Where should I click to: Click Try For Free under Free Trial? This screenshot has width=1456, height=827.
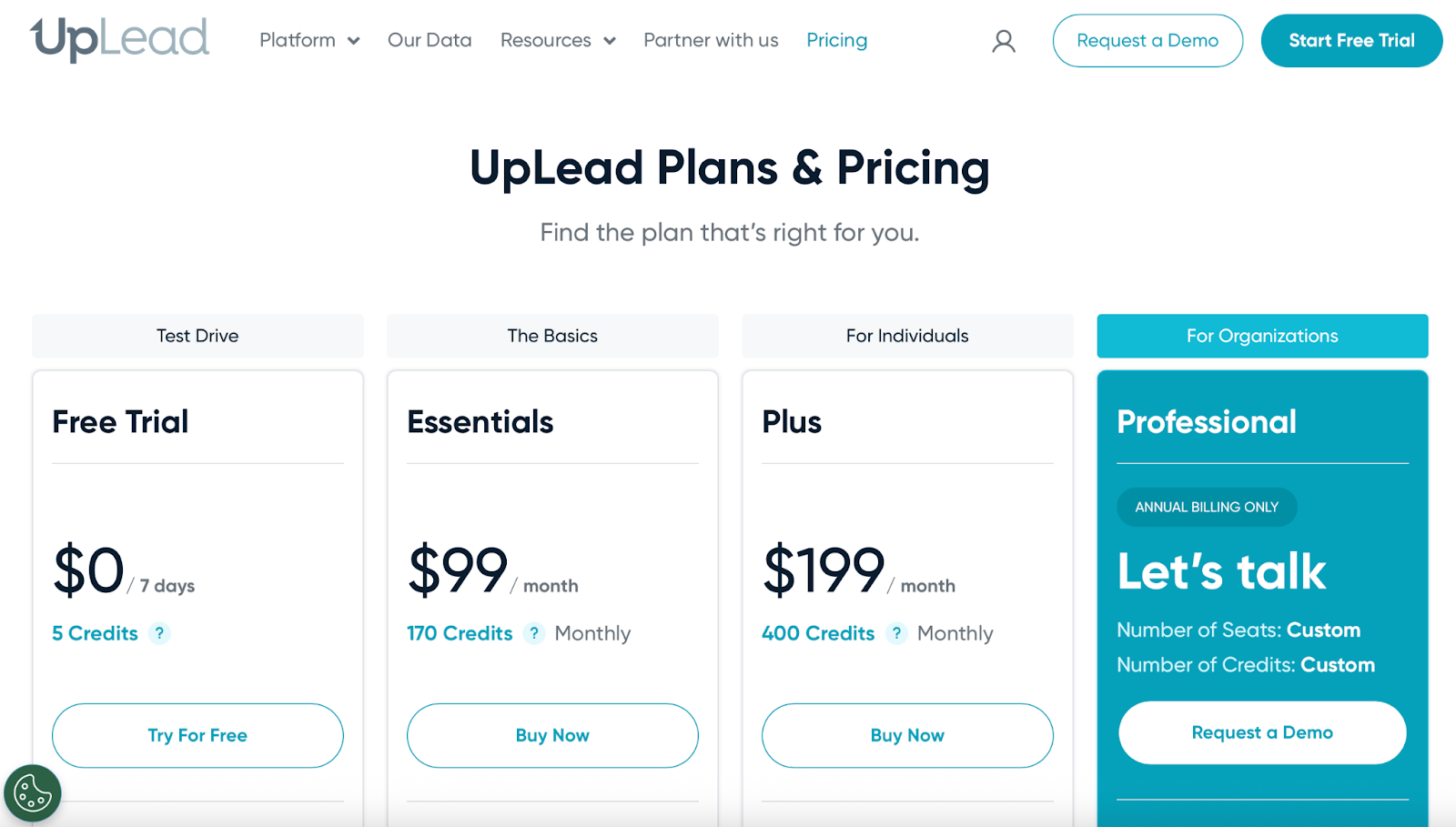click(197, 735)
